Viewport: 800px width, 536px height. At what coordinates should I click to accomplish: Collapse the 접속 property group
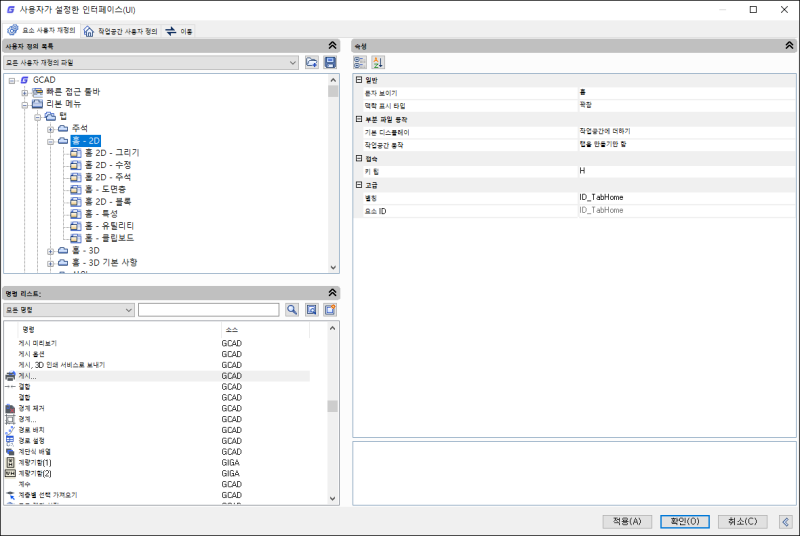359,159
